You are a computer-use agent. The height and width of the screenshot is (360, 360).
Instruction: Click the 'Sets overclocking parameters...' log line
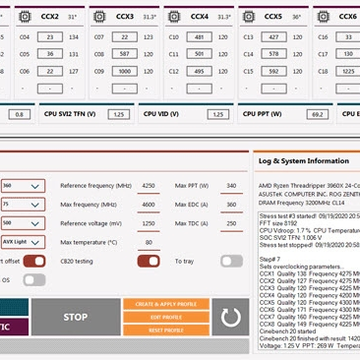[302, 267]
